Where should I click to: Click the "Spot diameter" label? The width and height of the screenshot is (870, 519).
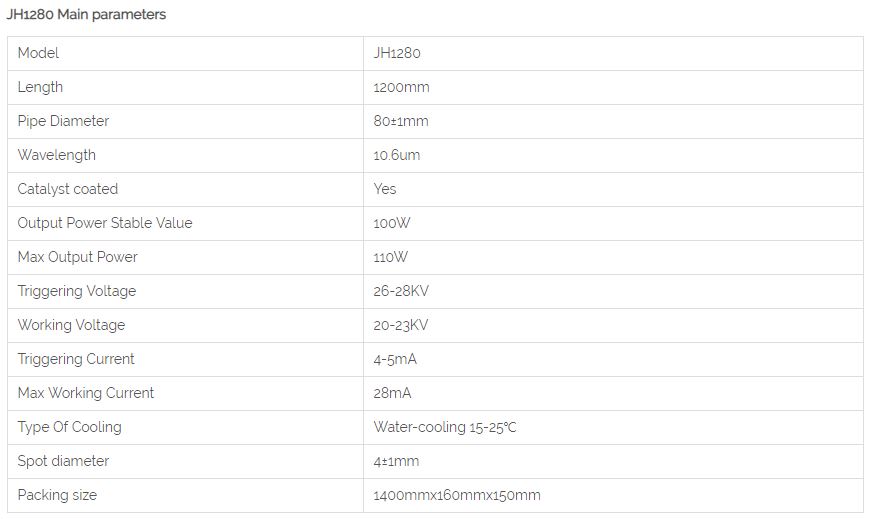pos(63,461)
